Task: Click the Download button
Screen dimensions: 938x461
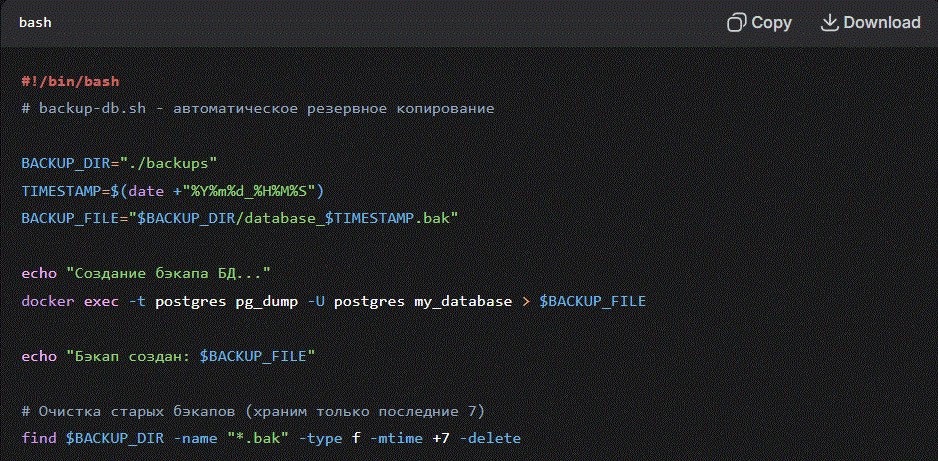Action: (870, 23)
